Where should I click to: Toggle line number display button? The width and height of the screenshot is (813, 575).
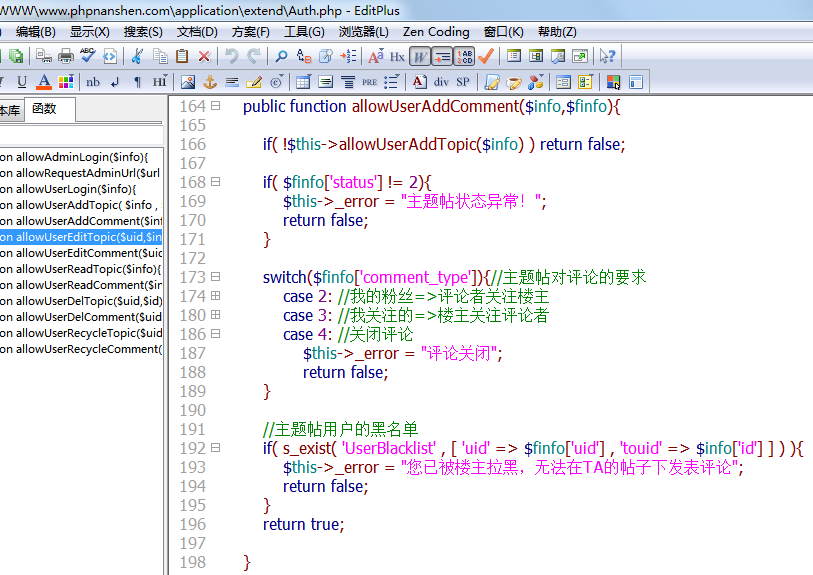point(464,57)
